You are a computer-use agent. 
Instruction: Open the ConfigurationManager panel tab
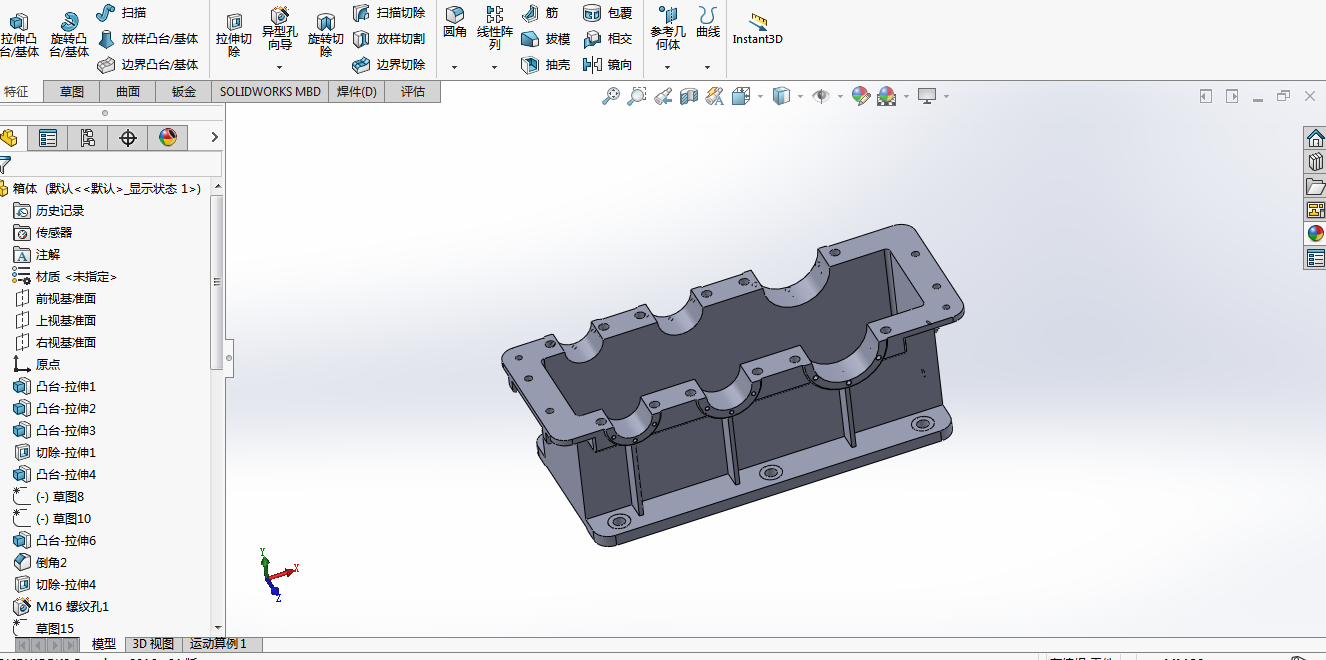click(88, 138)
